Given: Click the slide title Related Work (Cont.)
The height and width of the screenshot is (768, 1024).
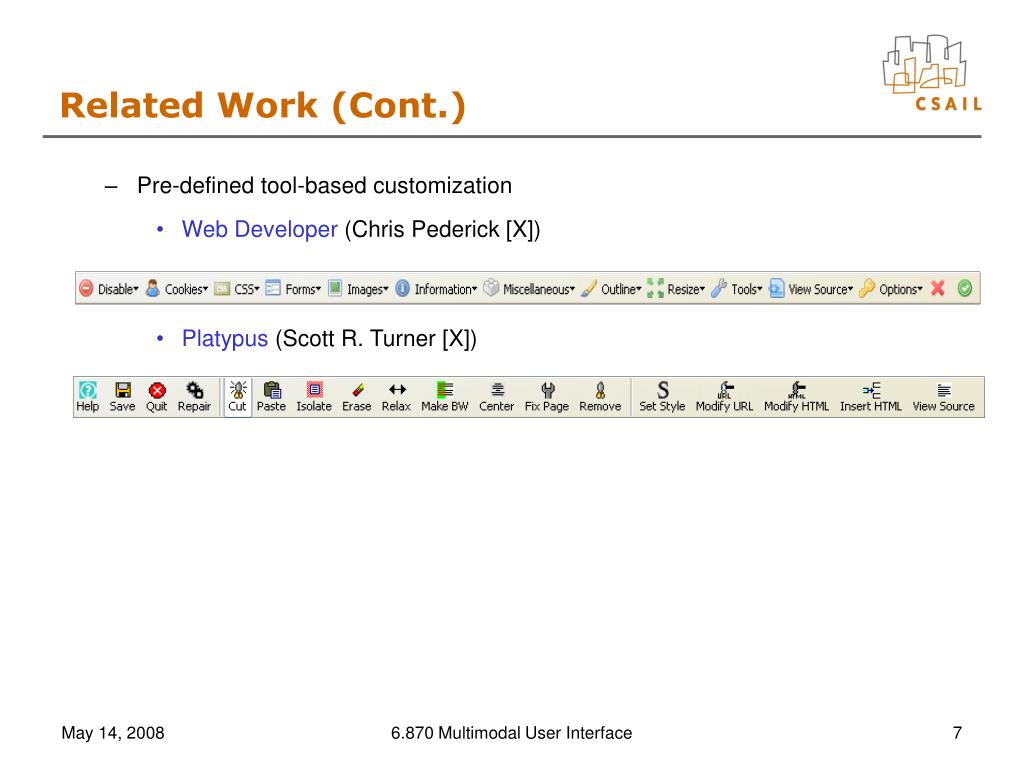Looking at the screenshot, I should [x=263, y=106].
